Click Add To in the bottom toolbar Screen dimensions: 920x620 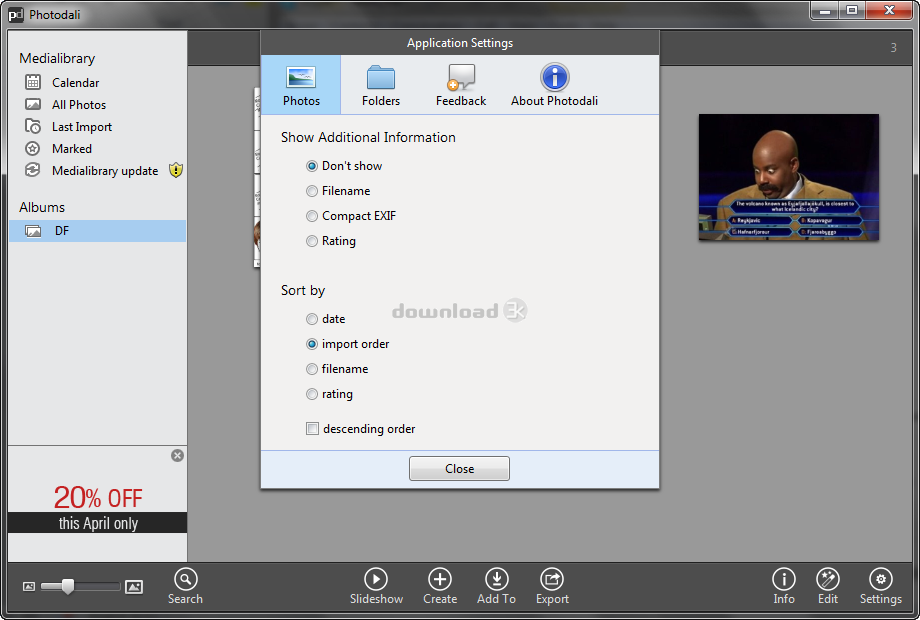click(496, 586)
